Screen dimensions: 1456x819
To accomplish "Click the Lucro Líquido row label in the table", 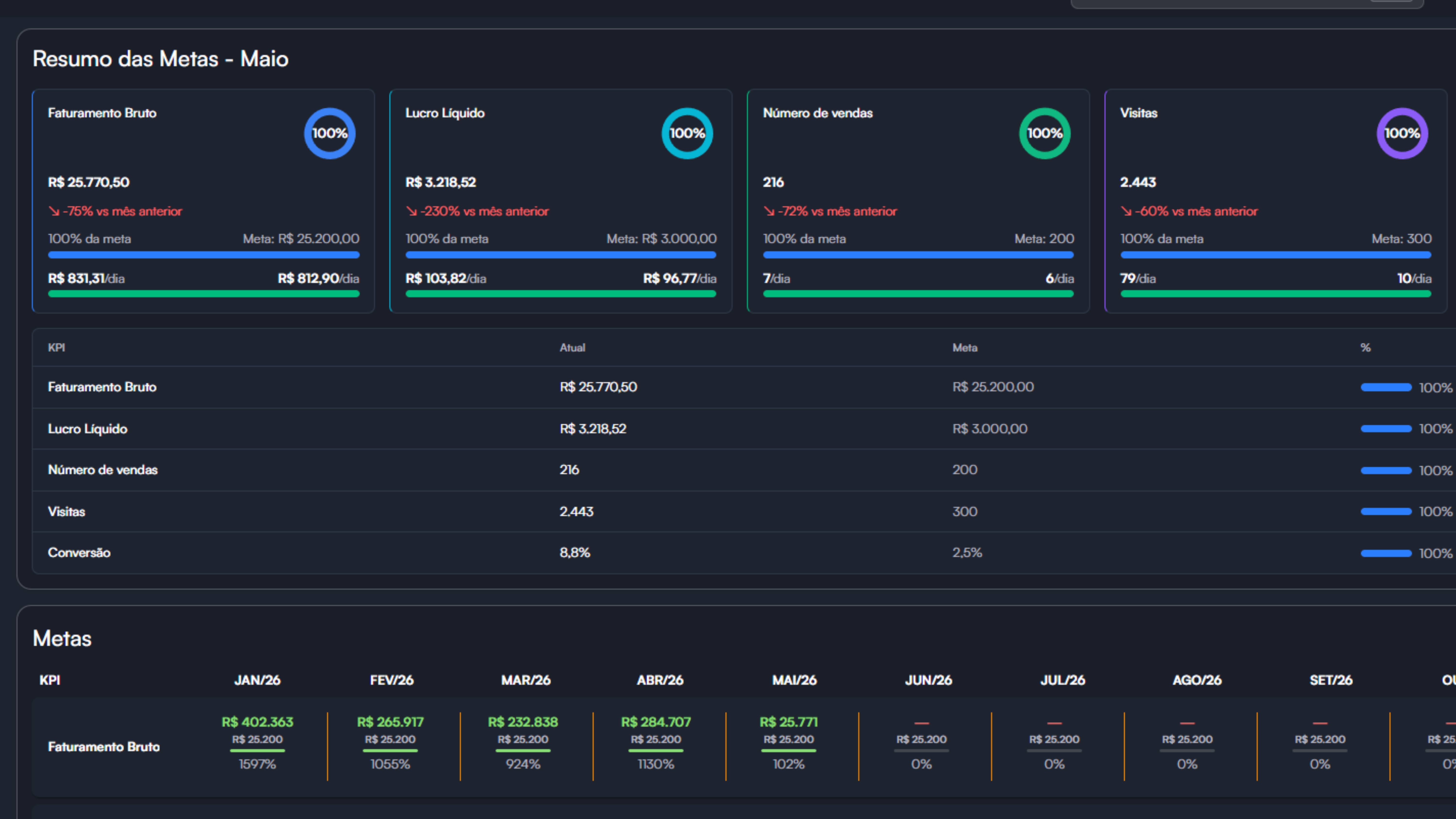I will tap(88, 429).
